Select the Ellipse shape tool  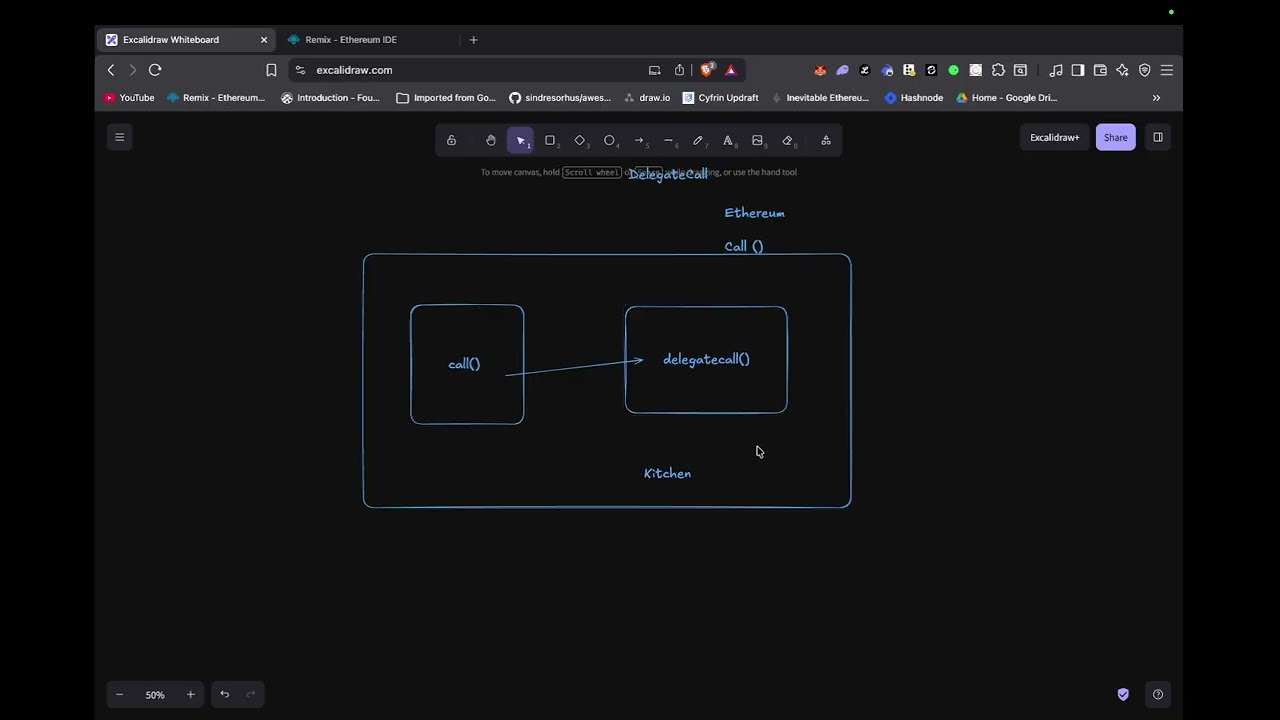(609, 140)
